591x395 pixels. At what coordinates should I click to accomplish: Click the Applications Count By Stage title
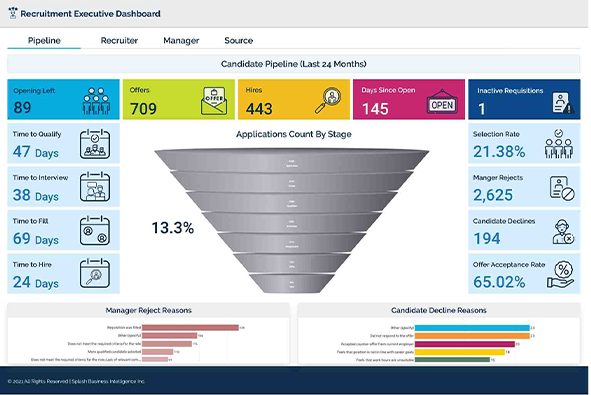click(x=294, y=134)
